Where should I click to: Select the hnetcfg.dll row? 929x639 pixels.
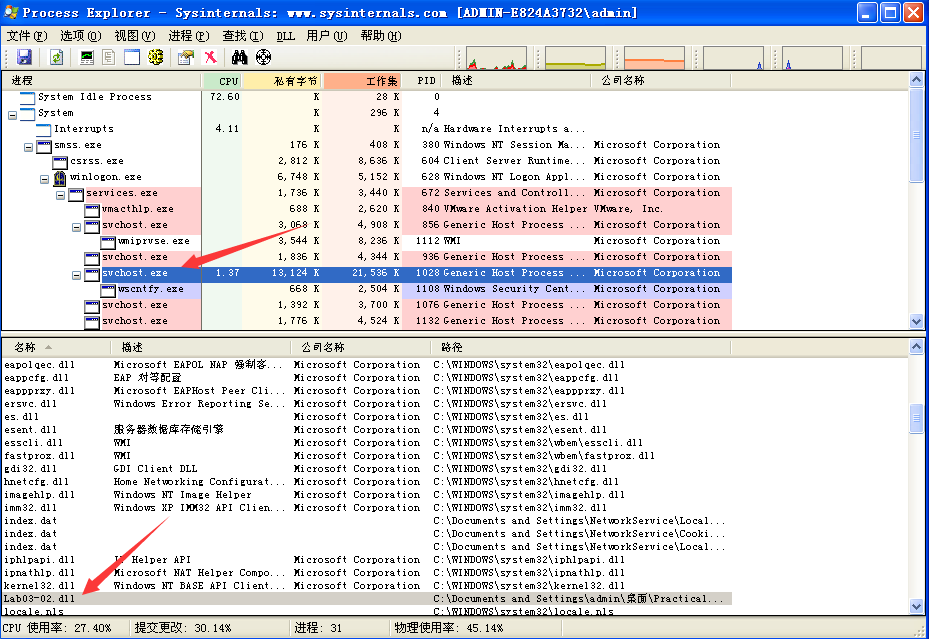point(367,482)
